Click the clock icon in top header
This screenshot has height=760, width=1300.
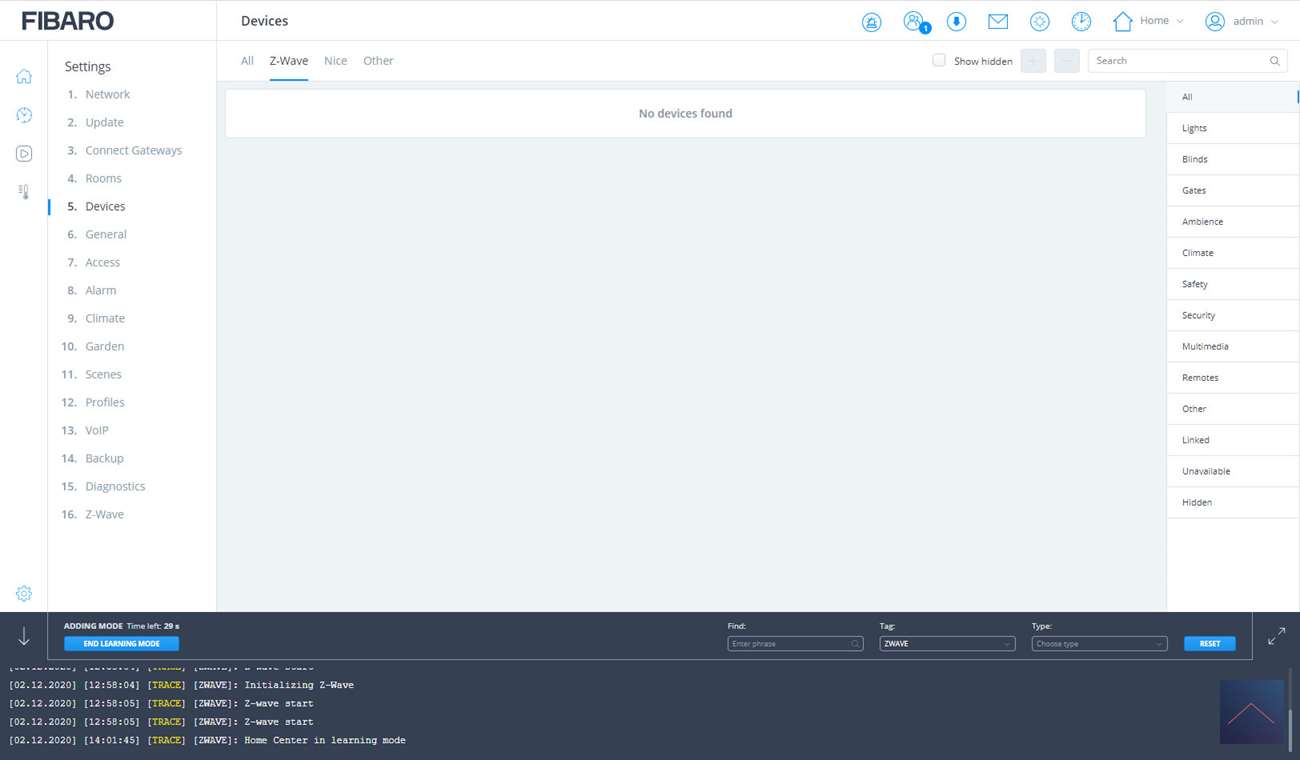click(1081, 21)
